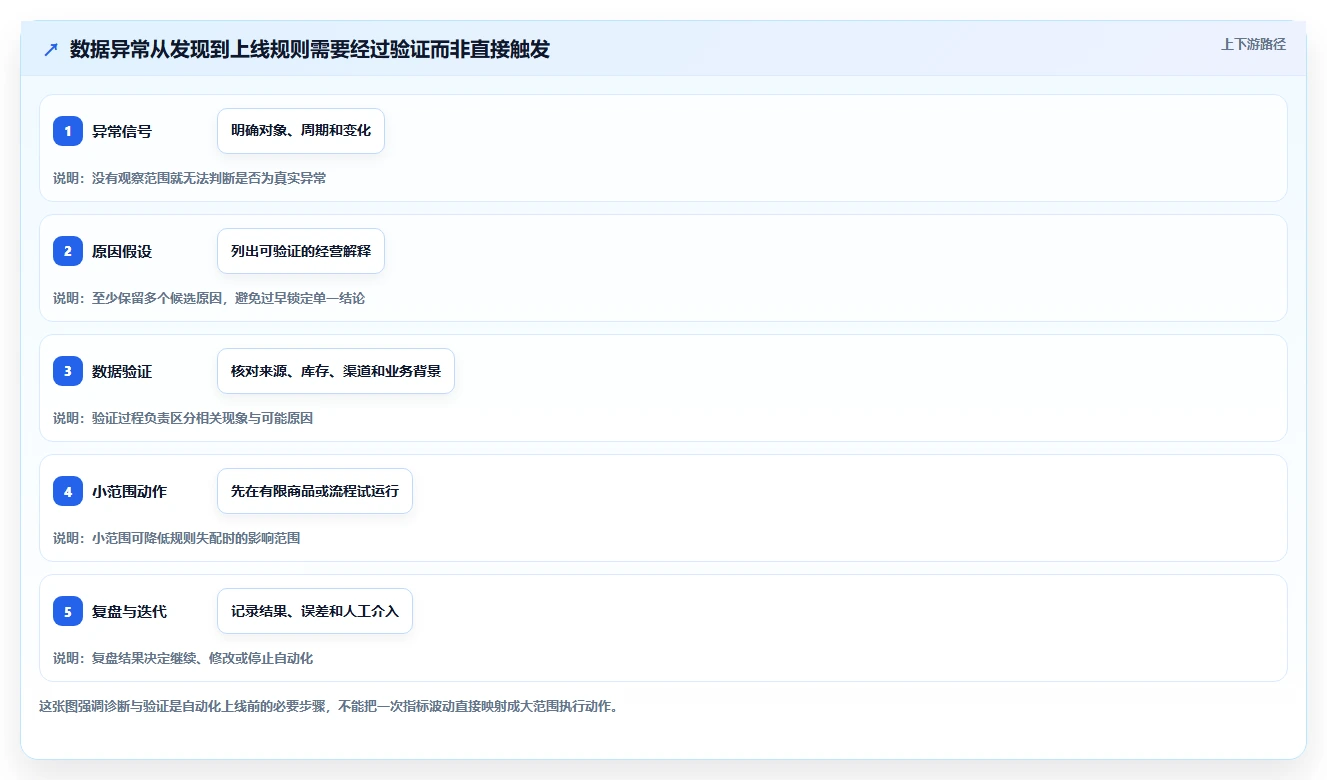The height and width of the screenshot is (780, 1327).
Task: Click the 上下游路径 label
Action: click(1253, 44)
